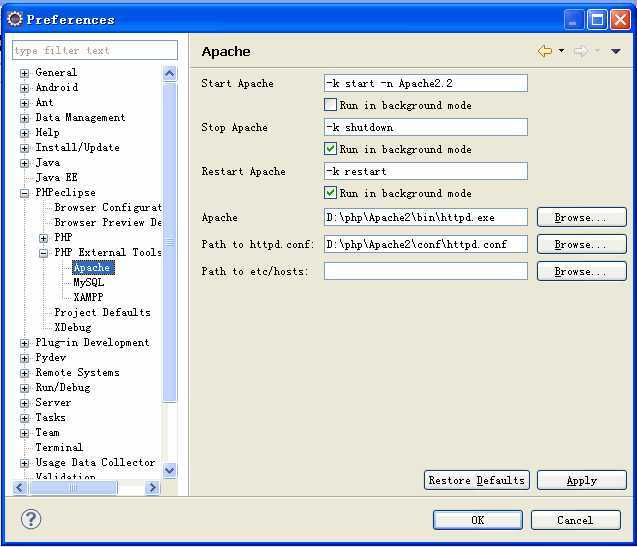This screenshot has width=637, height=547.
Task: Click the Restore Defaults button
Action: coord(477,480)
